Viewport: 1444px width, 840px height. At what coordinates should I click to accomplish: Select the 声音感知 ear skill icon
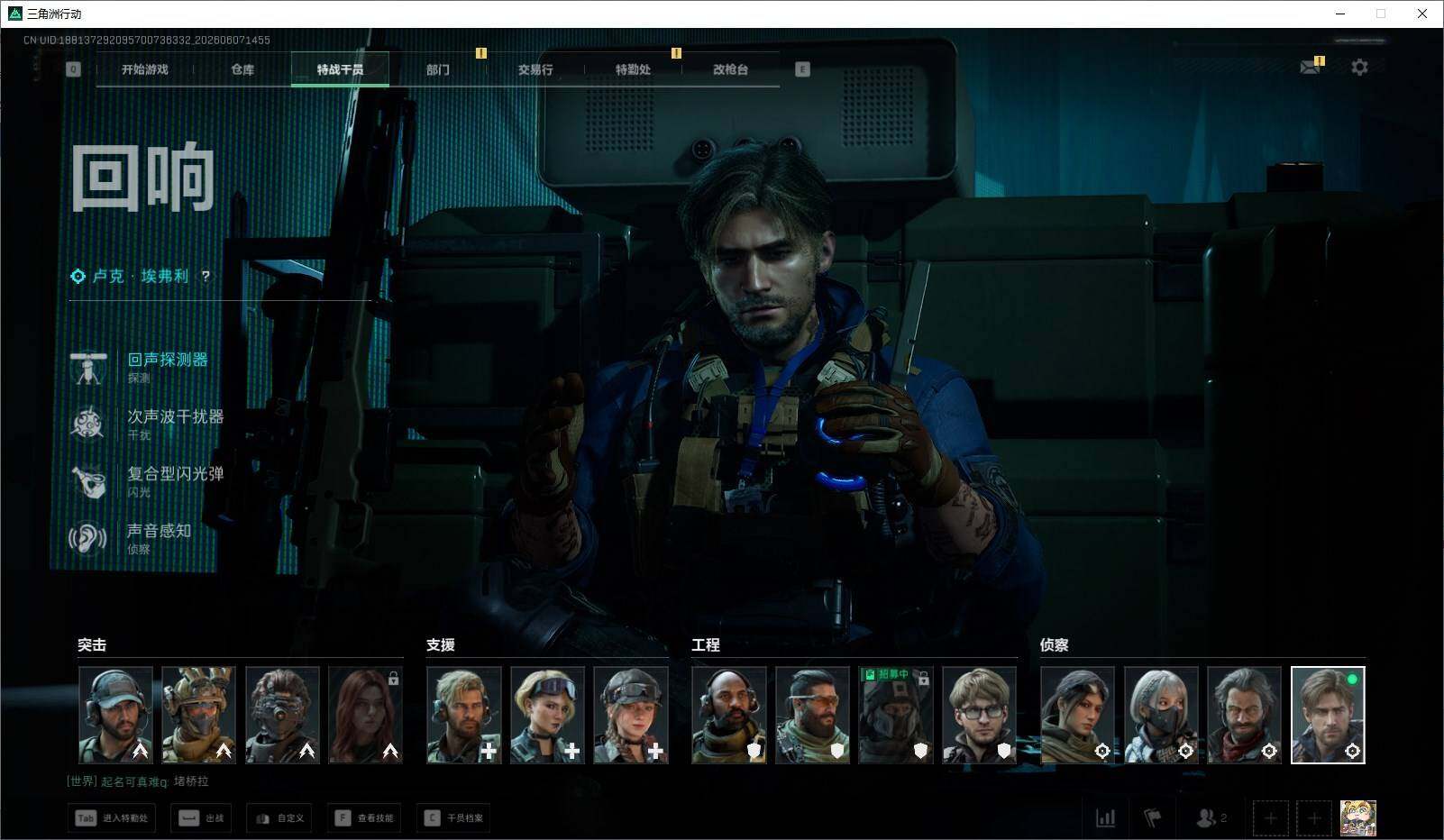pyautogui.click(x=88, y=538)
